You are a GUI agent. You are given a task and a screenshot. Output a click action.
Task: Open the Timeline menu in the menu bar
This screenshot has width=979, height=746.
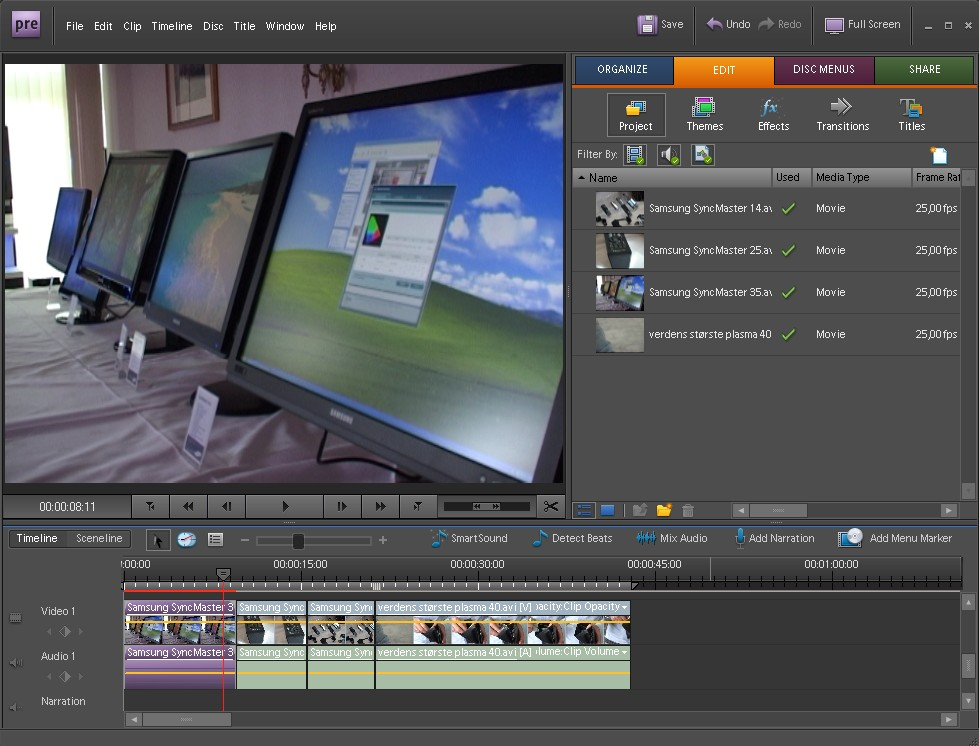click(171, 26)
